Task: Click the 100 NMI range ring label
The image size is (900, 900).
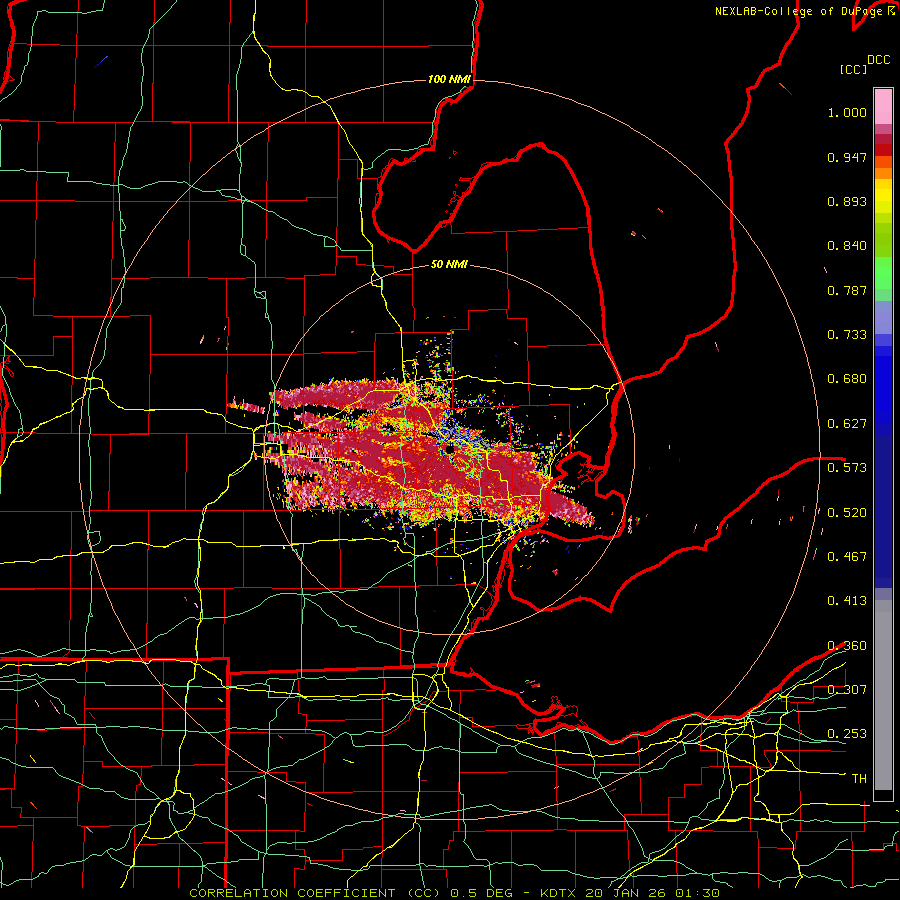Action: pos(449,79)
